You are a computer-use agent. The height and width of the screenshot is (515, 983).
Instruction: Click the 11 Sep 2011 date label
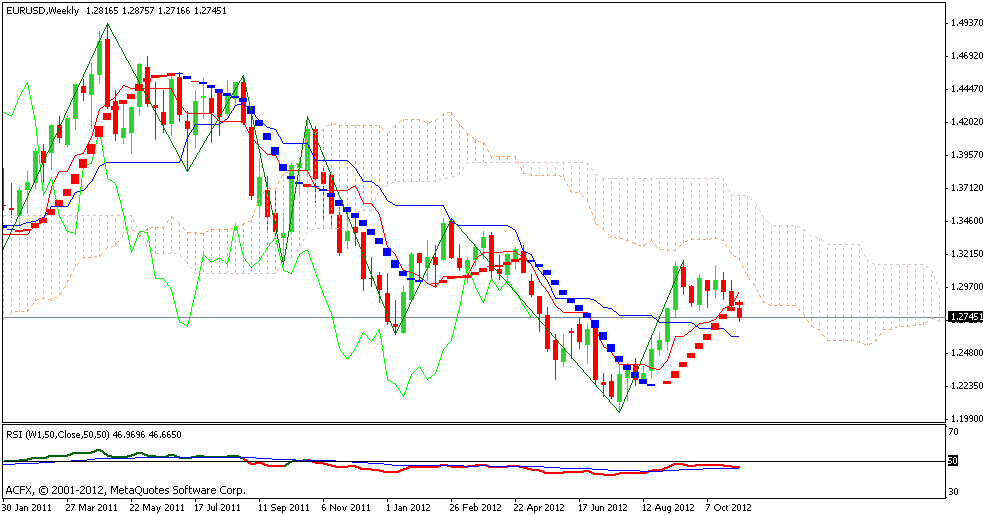tap(284, 507)
